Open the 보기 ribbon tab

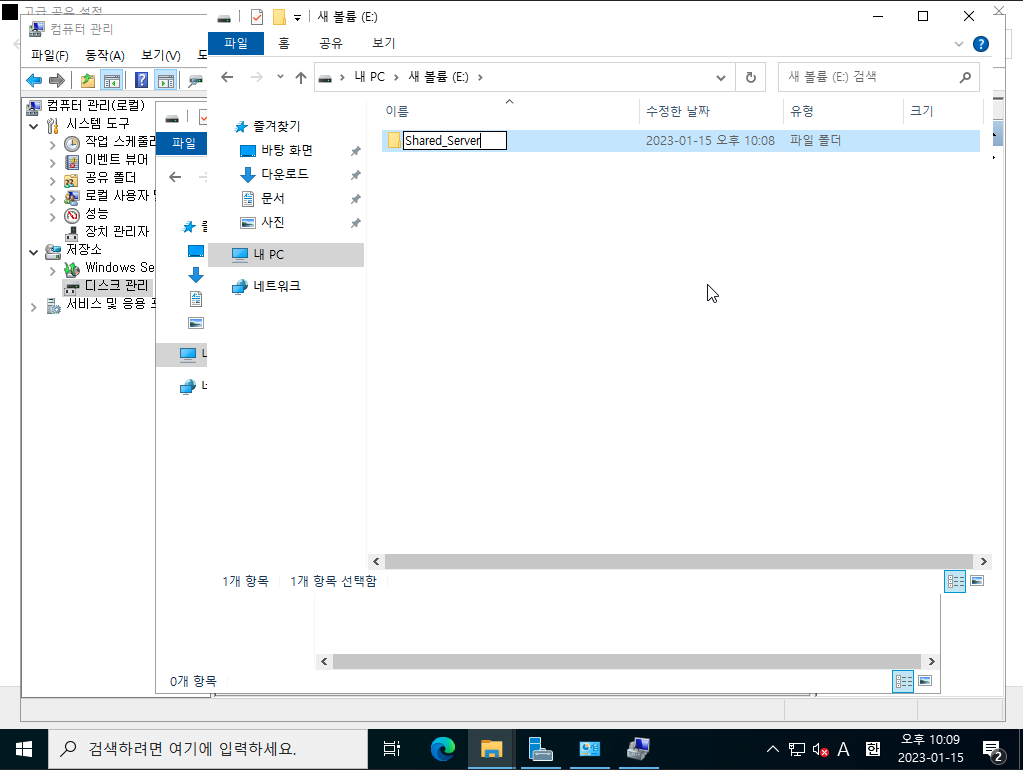point(384,43)
